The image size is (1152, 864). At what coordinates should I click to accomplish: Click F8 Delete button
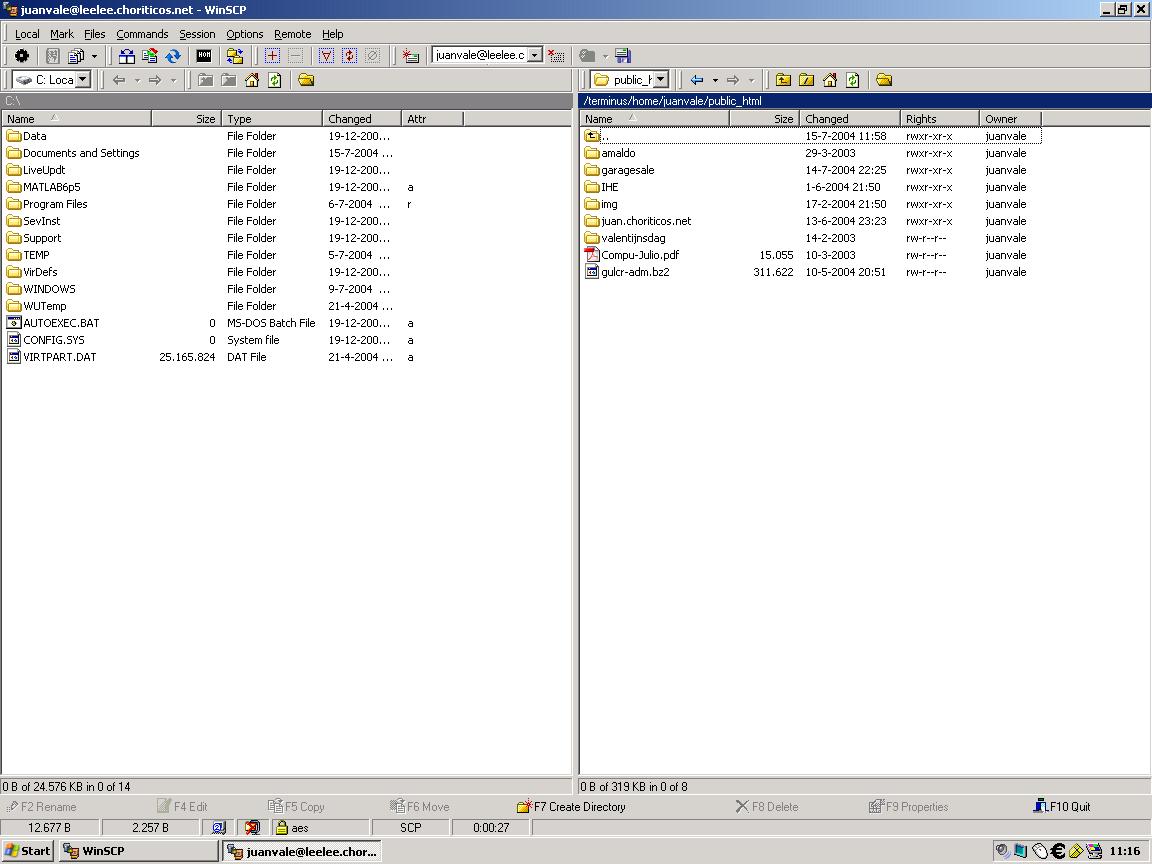point(766,807)
